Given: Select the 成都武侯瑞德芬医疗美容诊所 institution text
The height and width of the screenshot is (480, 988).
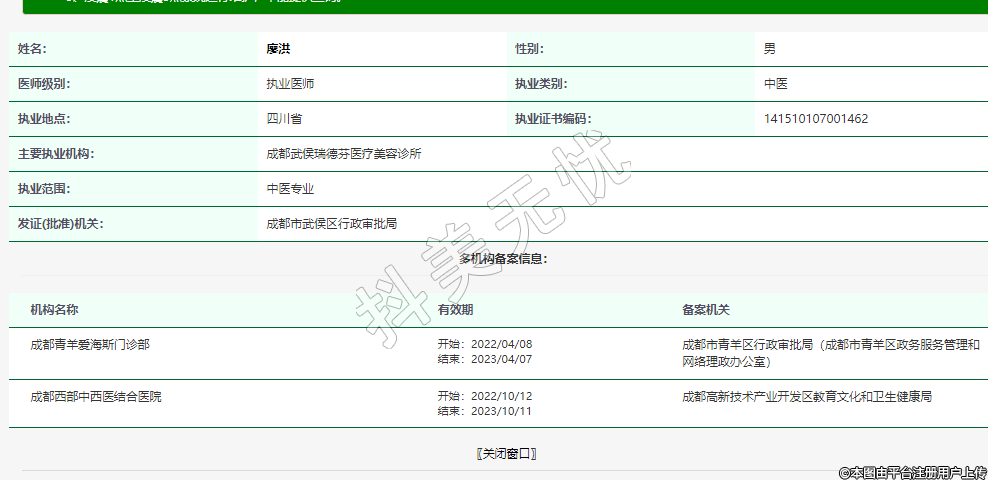Looking at the screenshot, I should [x=343, y=154].
